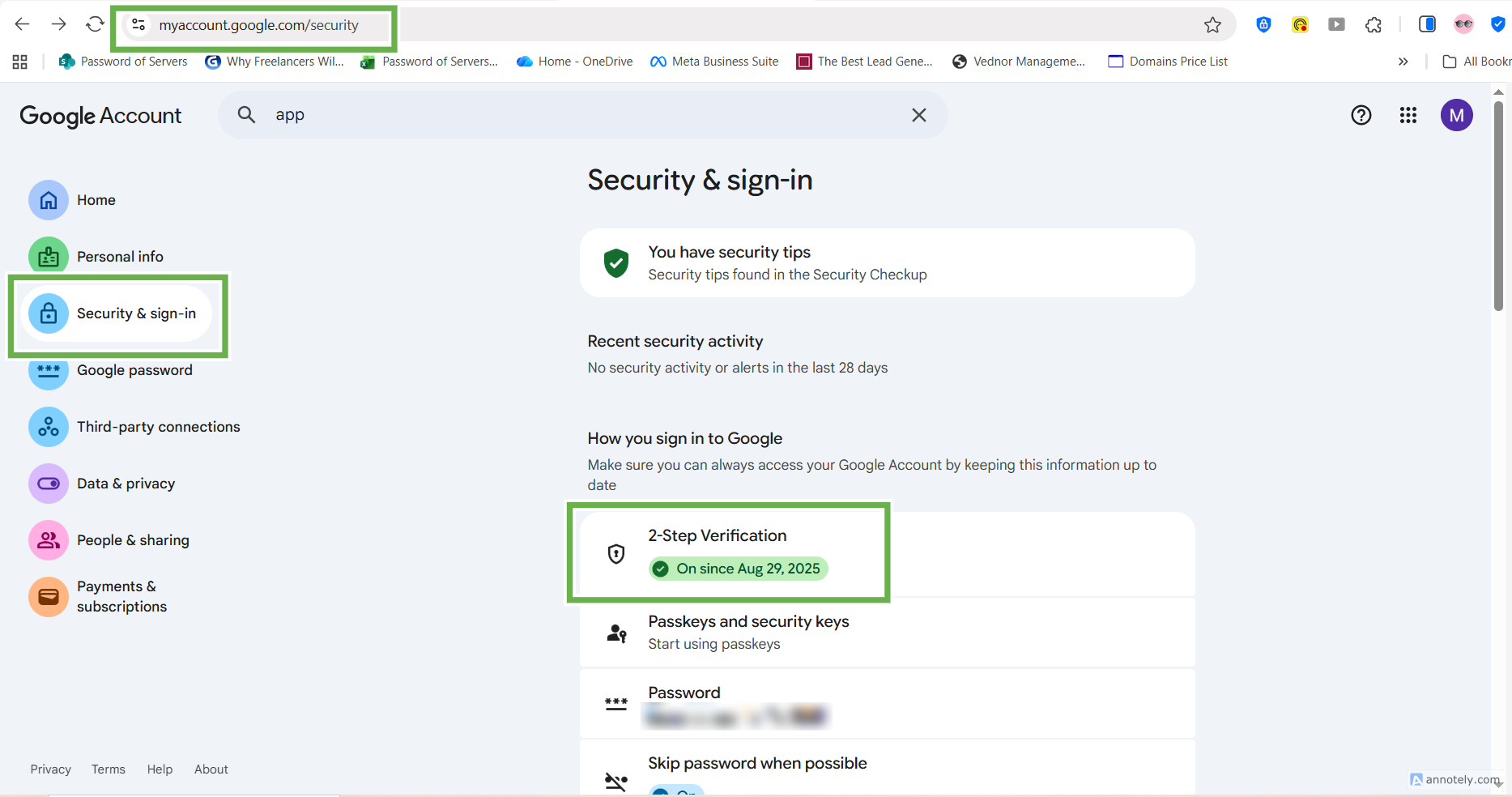
Task: Expand the hidden bookmarks chevron
Action: click(x=1403, y=62)
